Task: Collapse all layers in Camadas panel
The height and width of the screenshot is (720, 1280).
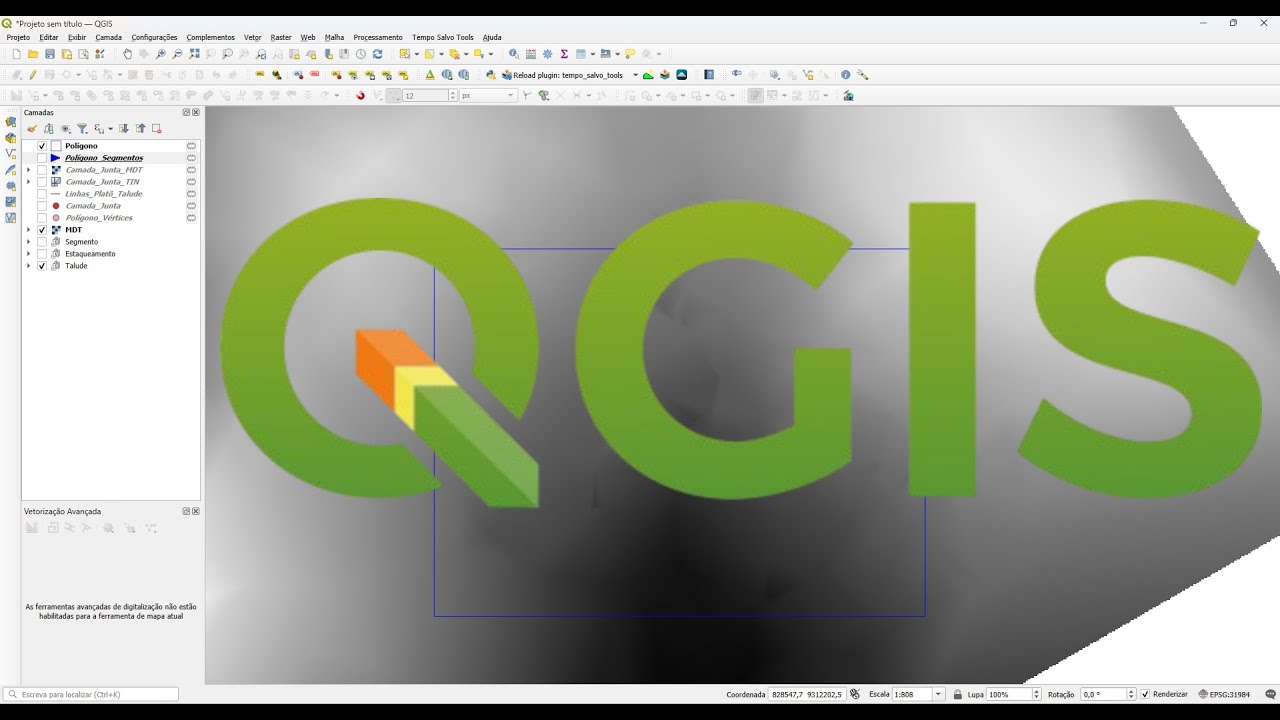Action: pyautogui.click(x=140, y=128)
